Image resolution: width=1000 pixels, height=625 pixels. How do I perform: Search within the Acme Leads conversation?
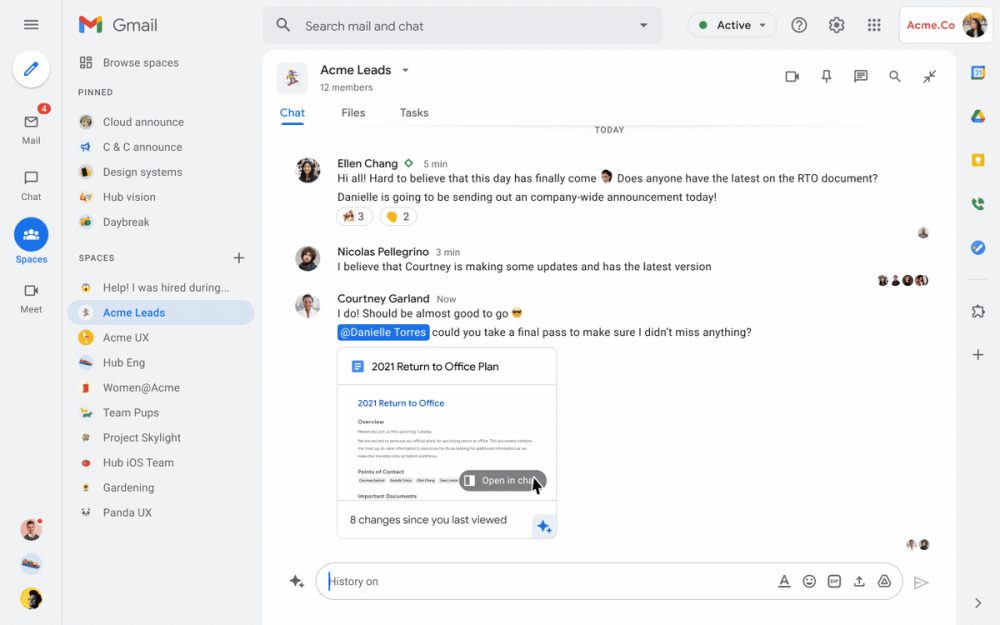pyautogui.click(x=895, y=76)
